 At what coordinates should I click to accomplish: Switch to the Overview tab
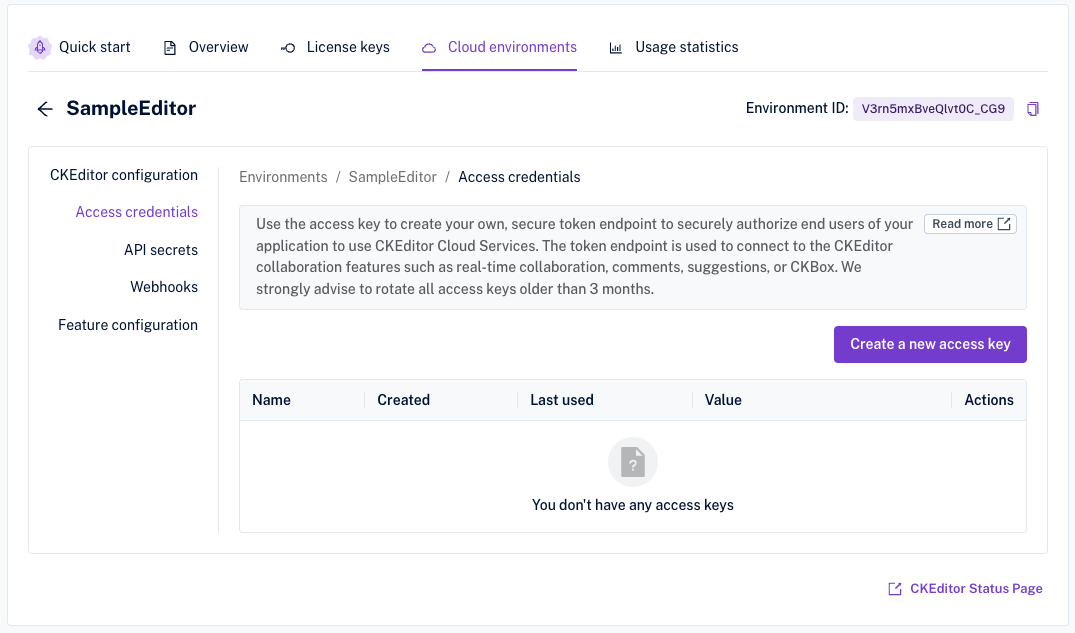[206, 47]
